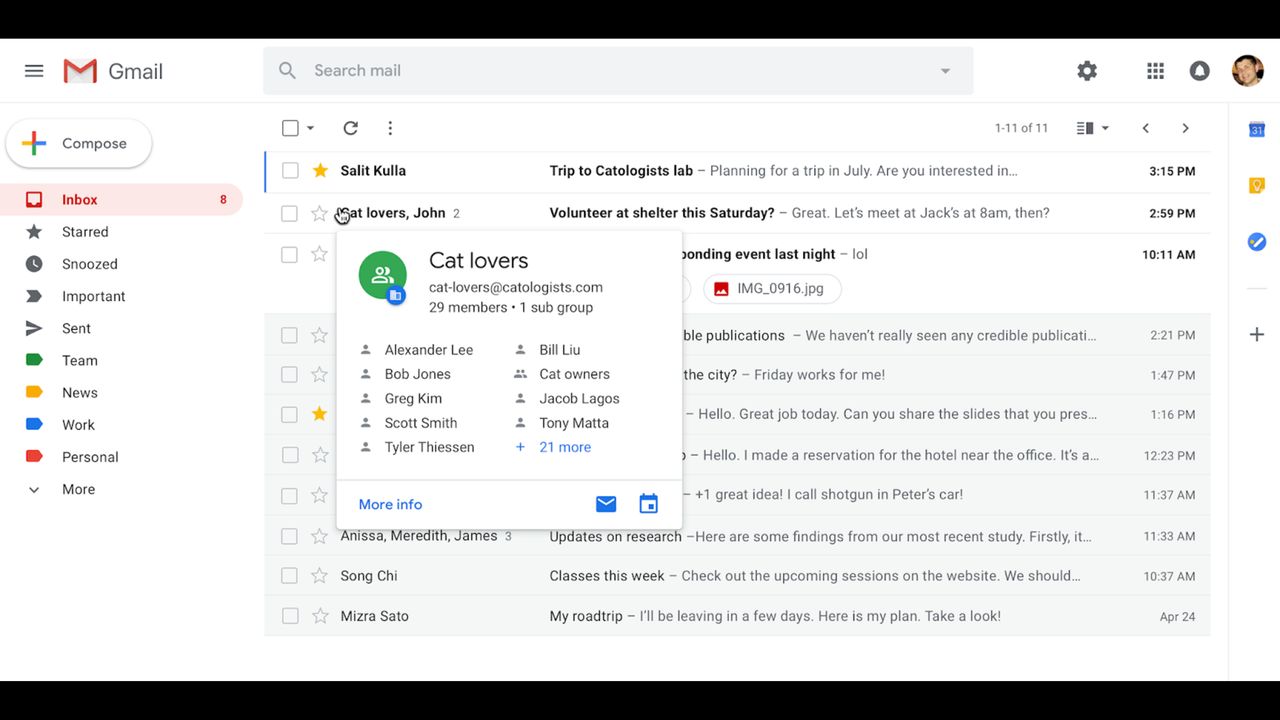Open Gmail settings gear

pyautogui.click(x=1087, y=70)
